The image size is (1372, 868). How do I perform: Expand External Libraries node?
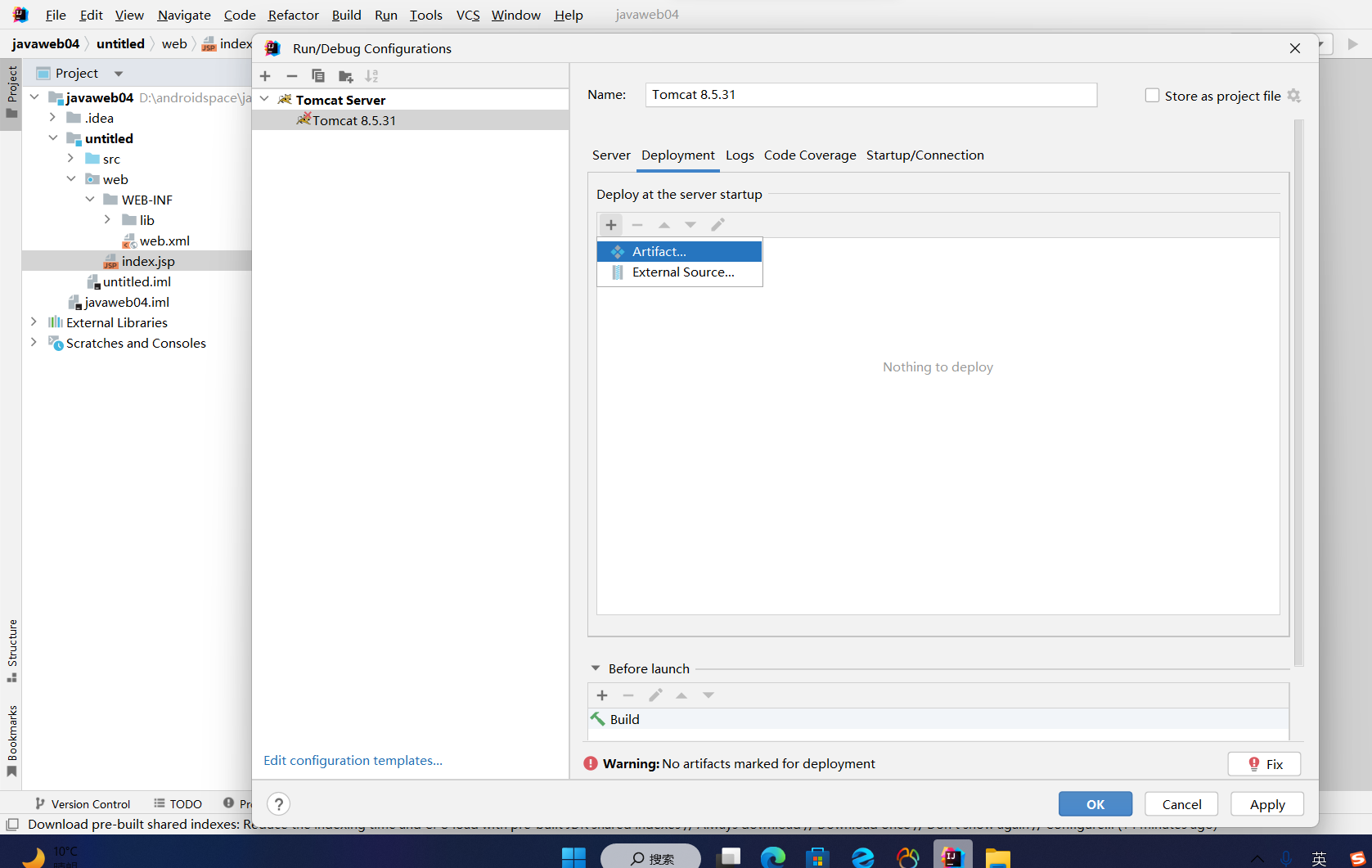[x=34, y=322]
